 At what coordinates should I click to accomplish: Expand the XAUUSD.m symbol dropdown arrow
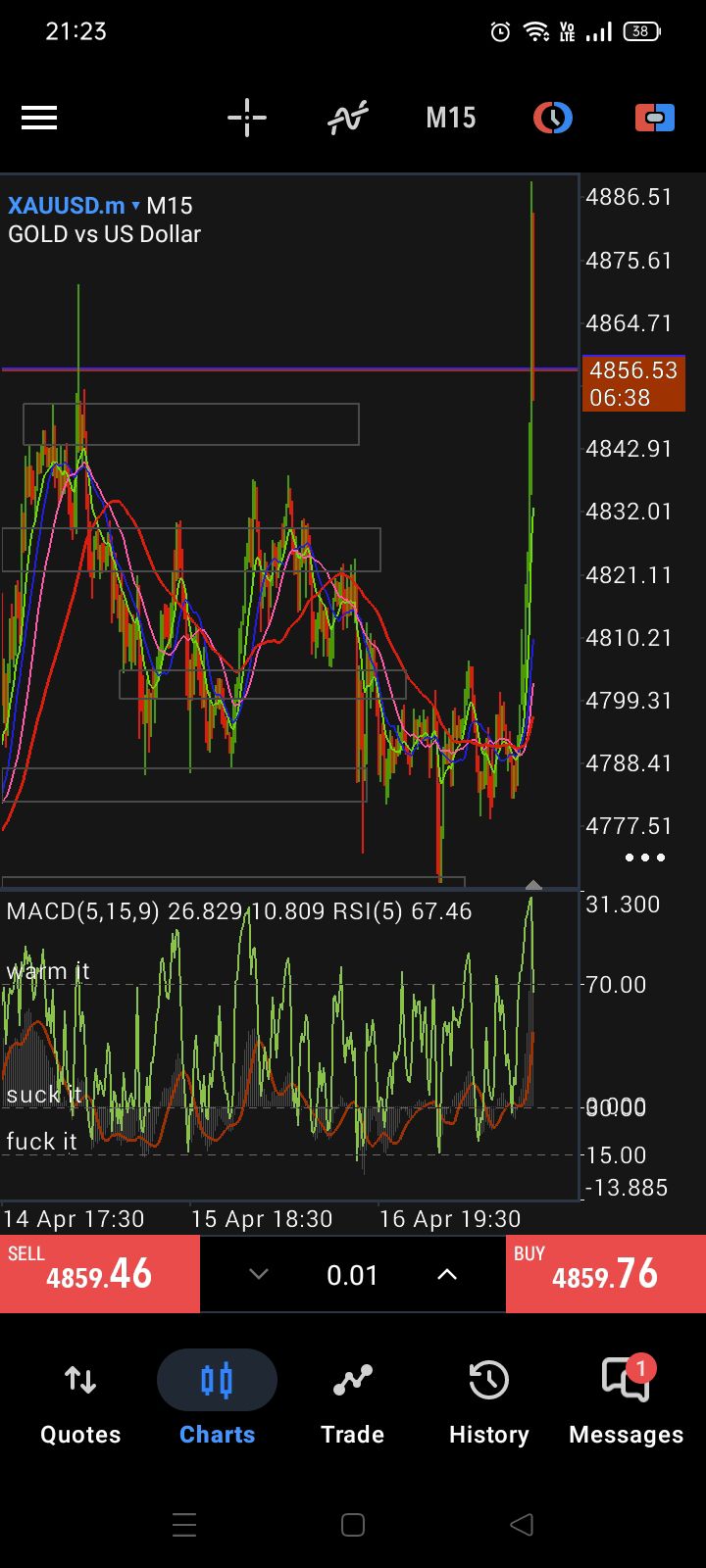(x=135, y=206)
